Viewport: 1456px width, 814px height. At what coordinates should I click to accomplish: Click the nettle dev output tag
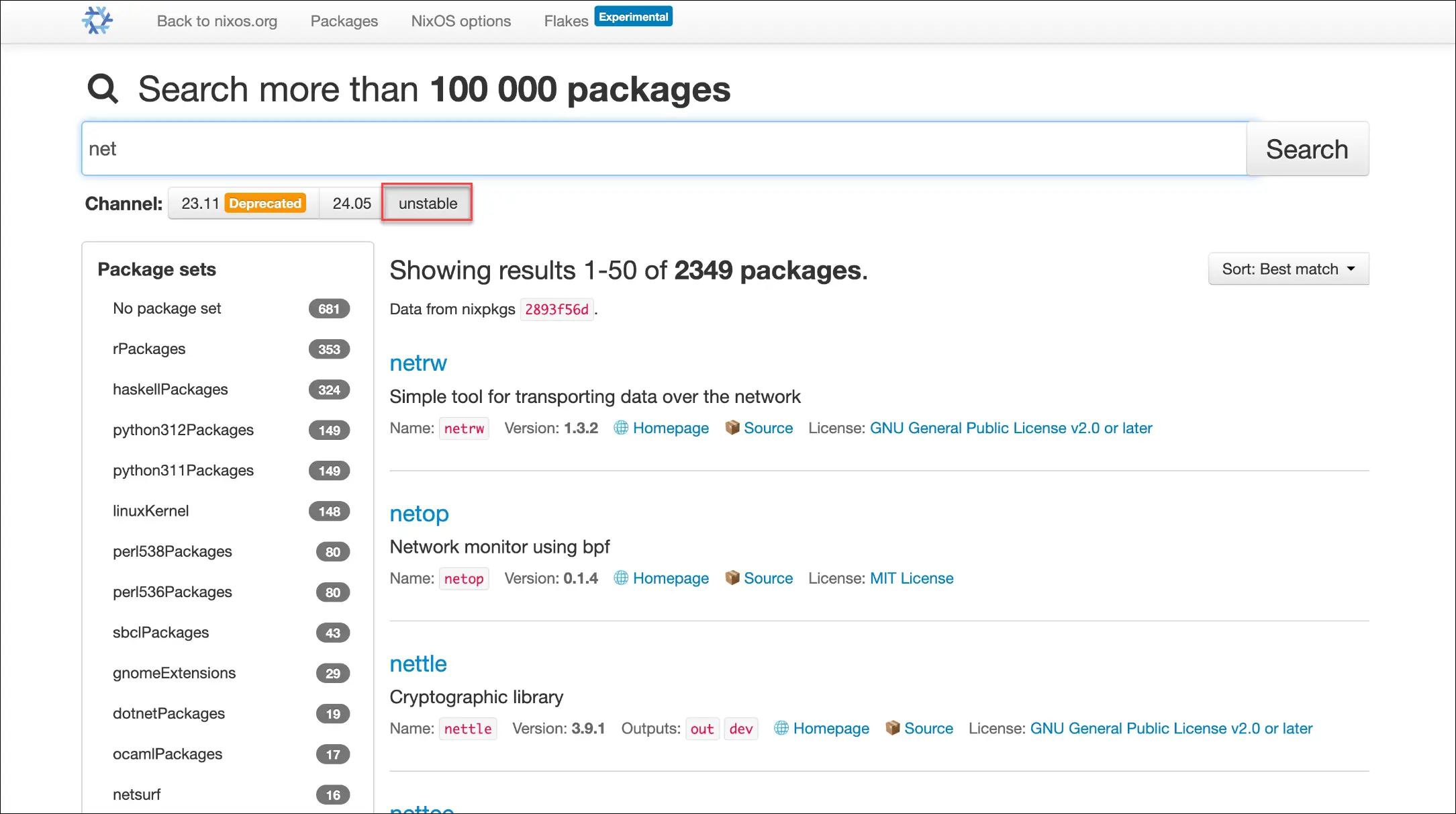[741, 729]
